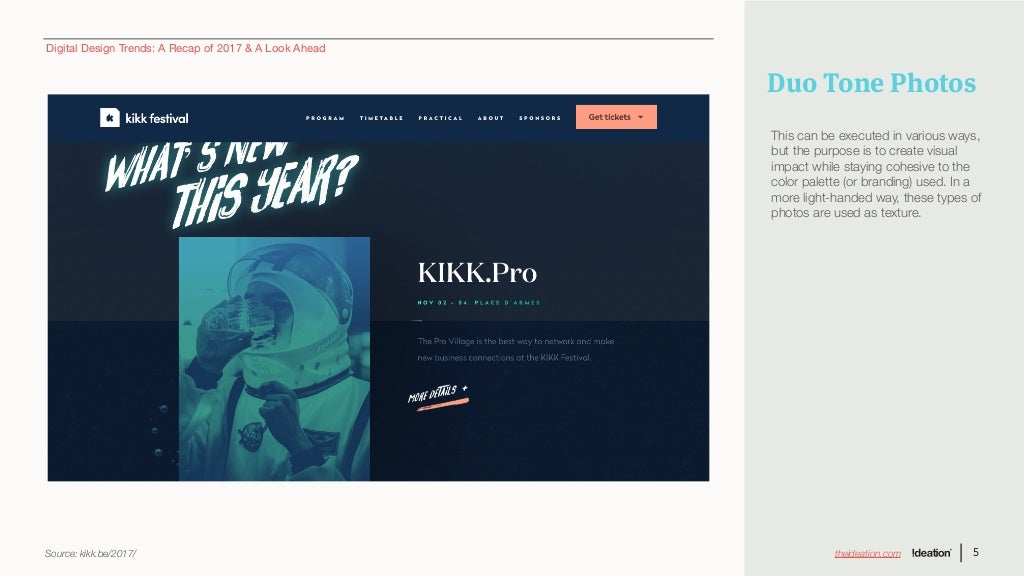Click the 'This can be executed' description paragraph
The image size is (1024, 576).
click(876, 174)
